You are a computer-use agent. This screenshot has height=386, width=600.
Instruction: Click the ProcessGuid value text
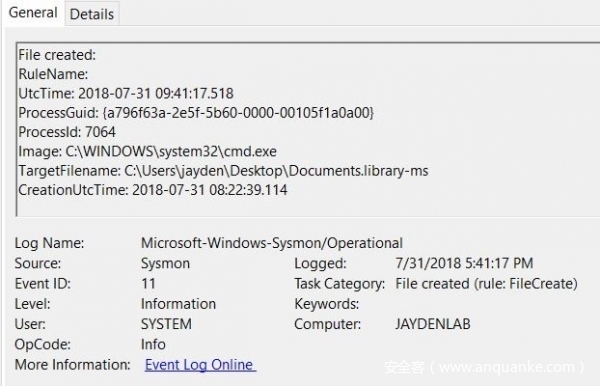238,112
